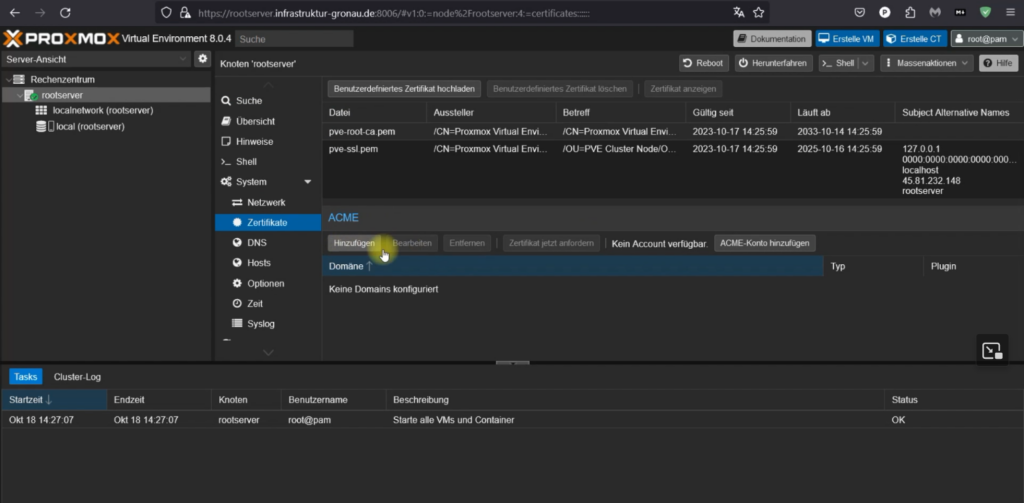1024x503 pixels.
Task: Bookmark this page with star icon
Action: pyautogui.click(x=759, y=13)
